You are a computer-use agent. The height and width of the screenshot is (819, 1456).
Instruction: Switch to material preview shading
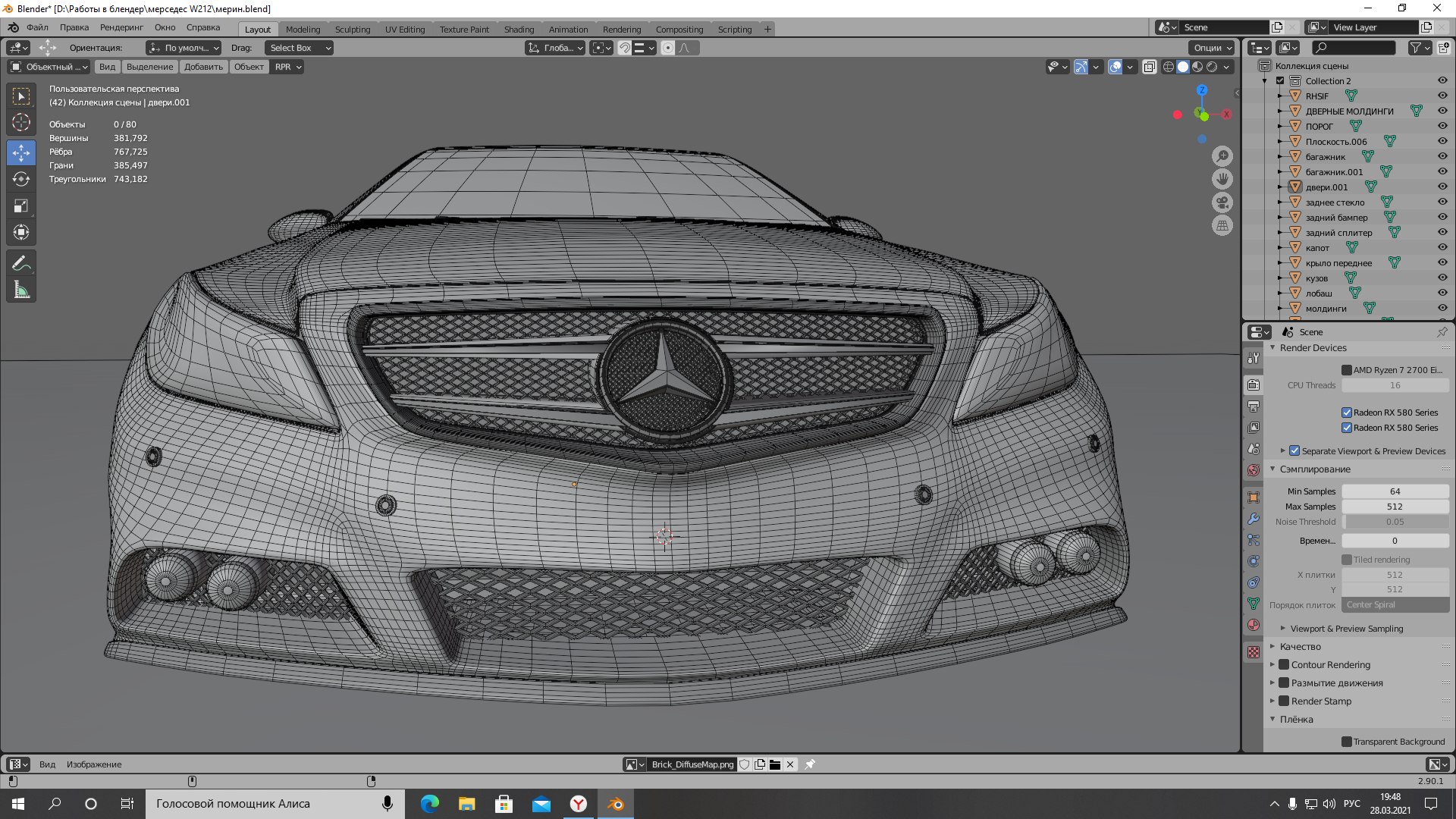click(1197, 67)
